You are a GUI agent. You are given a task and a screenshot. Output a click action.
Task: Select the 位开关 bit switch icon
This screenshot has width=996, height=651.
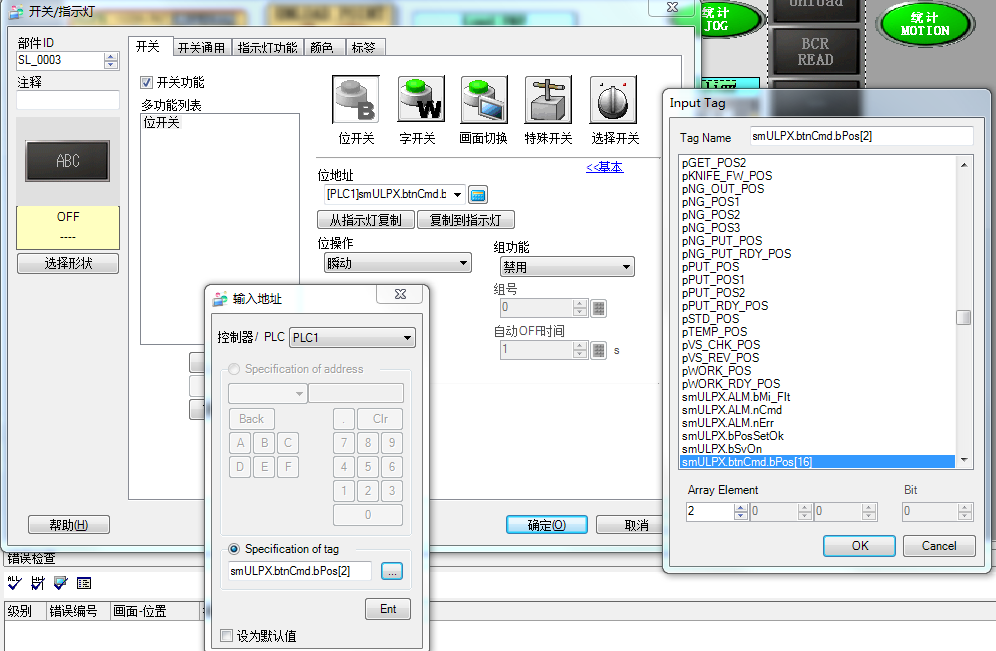point(356,100)
